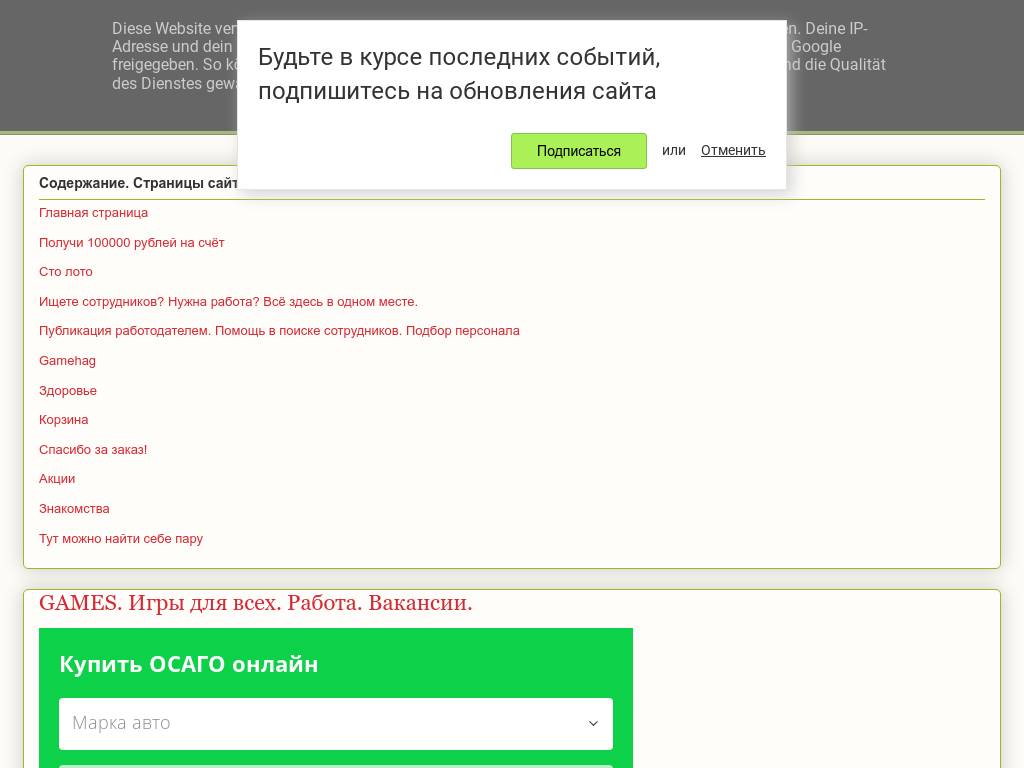
Task: Click the Подписаться subscription button
Action: click(x=579, y=151)
